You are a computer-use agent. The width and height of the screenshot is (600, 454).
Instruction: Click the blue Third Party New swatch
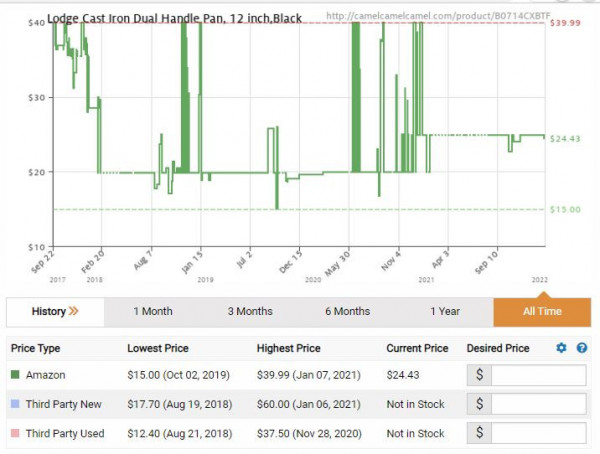(x=15, y=403)
